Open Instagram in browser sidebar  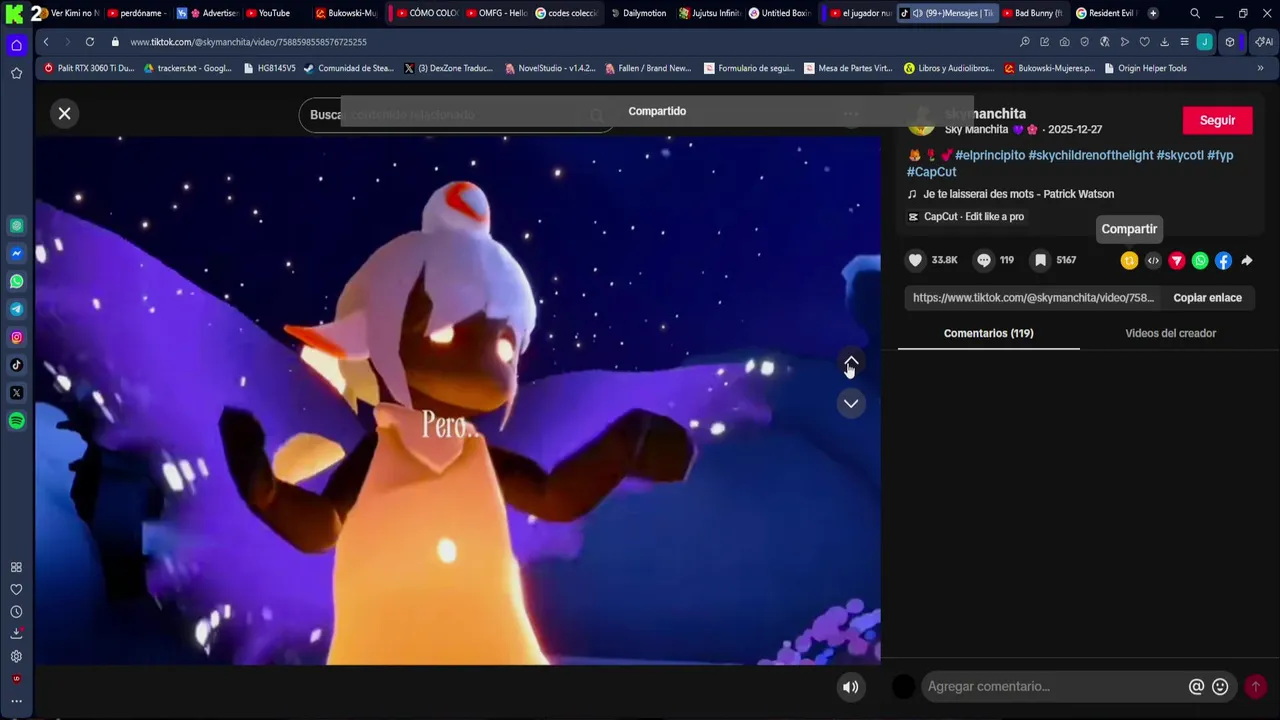click(x=16, y=338)
